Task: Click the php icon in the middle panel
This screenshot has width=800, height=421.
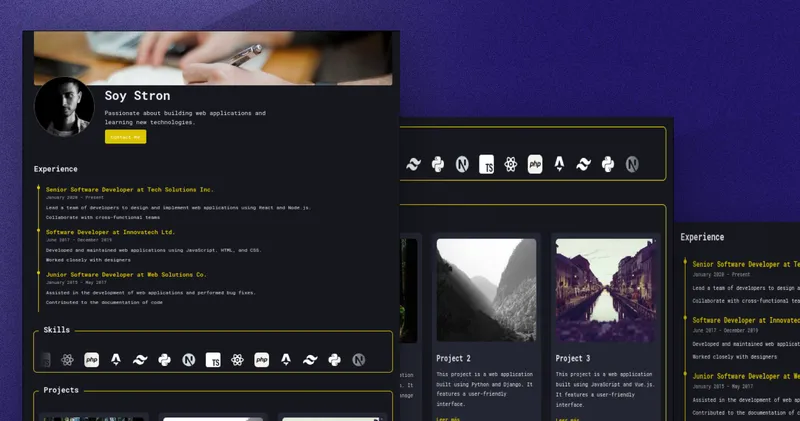Action: (x=535, y=164)
